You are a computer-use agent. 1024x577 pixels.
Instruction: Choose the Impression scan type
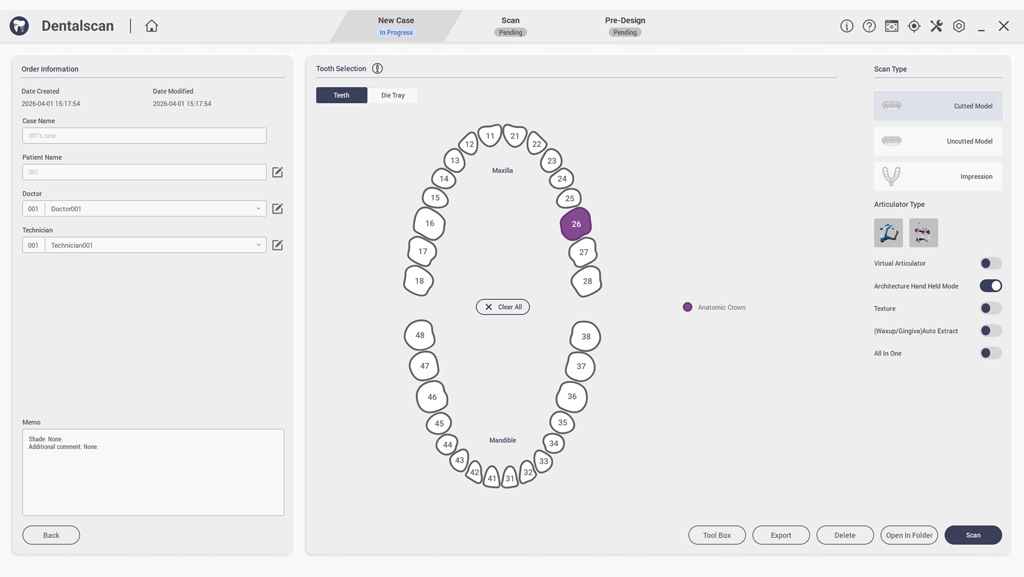coord(937,177)
